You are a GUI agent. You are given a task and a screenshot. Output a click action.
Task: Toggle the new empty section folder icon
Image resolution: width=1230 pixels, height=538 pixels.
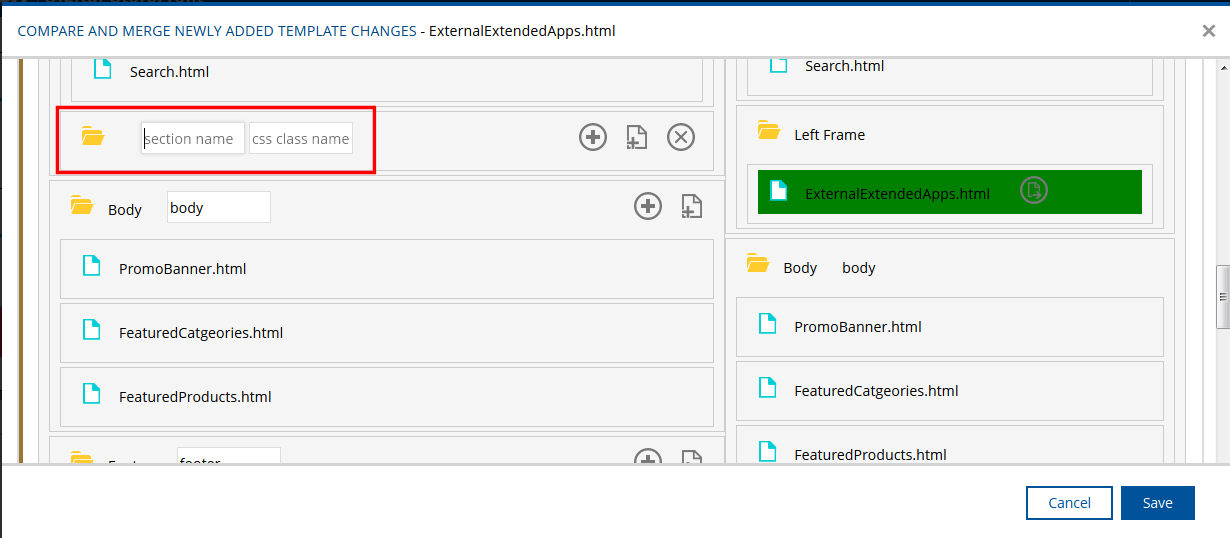tap(93, 137)
